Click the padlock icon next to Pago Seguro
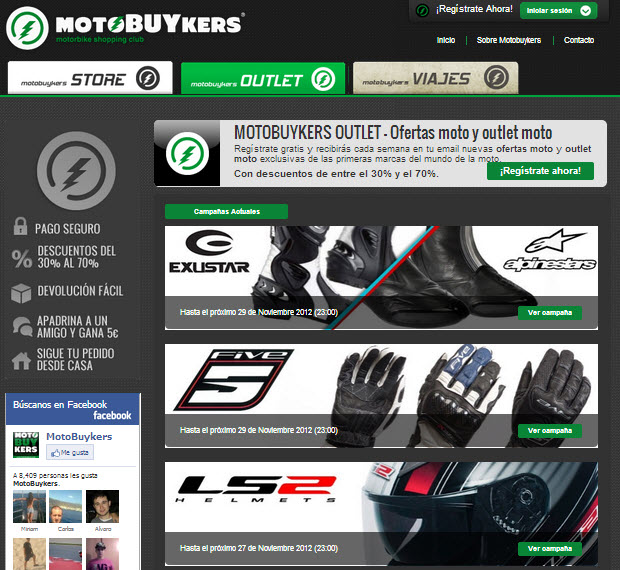Viewport: 620px width, 570px height. [21, 226]
